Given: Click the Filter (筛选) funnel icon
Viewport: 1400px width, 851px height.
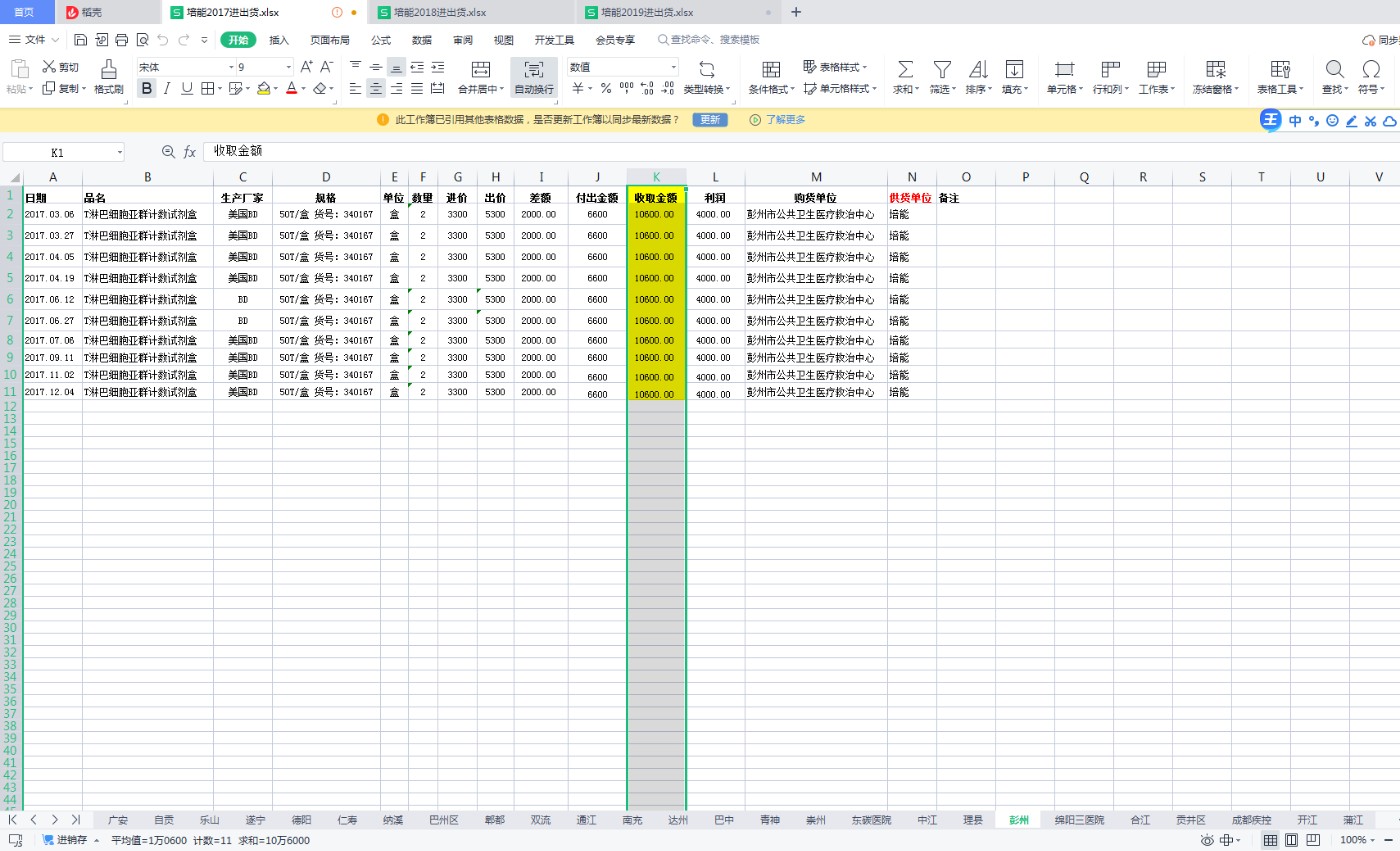Looking at the screenshot, I should (x=942, y=68).
